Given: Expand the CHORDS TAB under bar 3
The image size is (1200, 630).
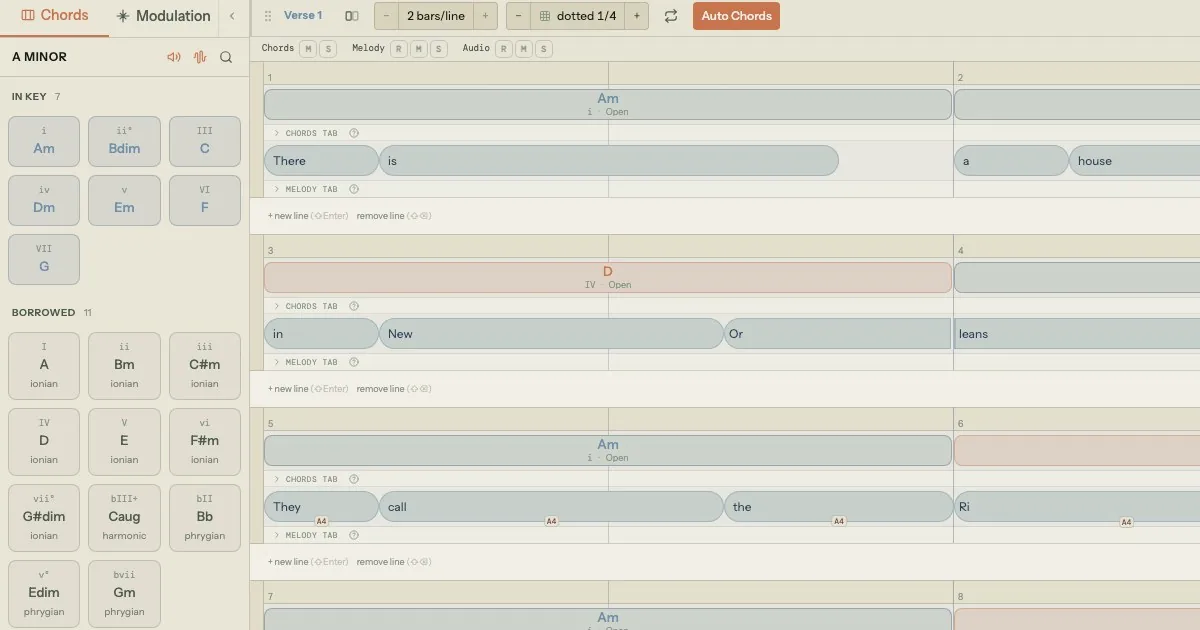Looking at the screenshot, I should (306, 306).
